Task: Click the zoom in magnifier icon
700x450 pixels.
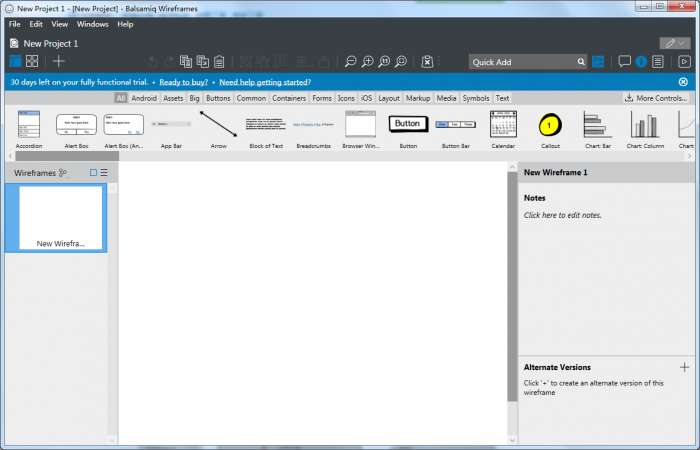Action: 367,62
